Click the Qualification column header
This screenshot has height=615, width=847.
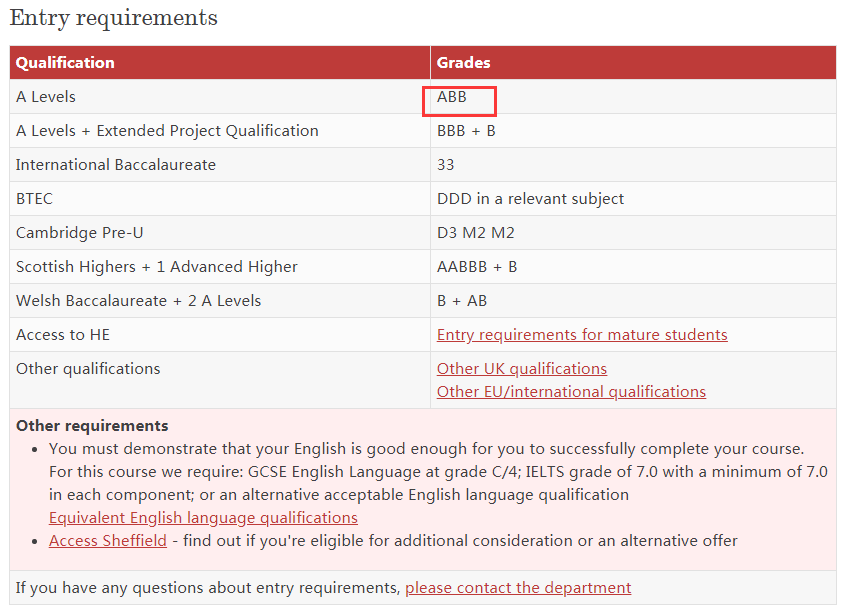(x=65, y=63)
